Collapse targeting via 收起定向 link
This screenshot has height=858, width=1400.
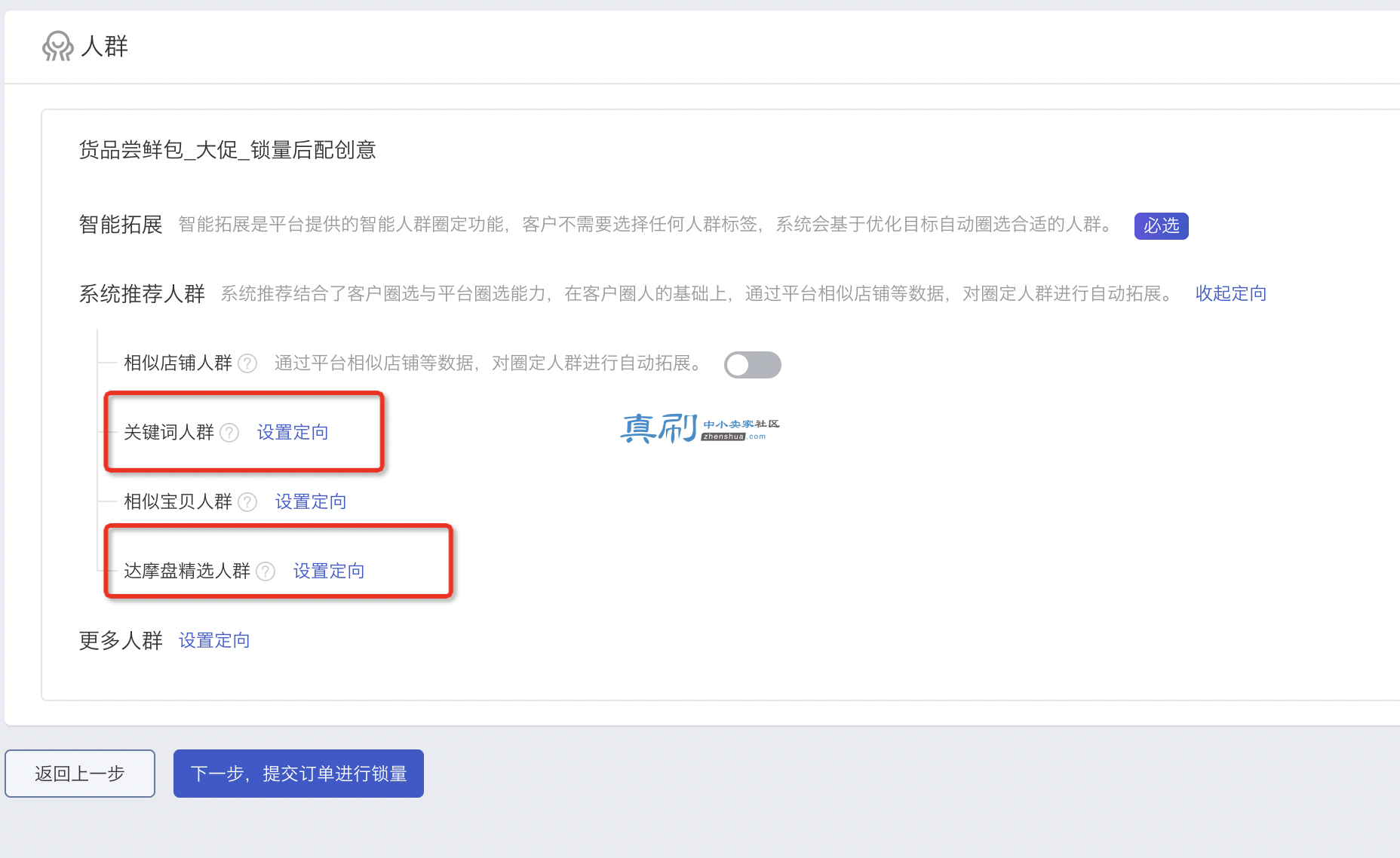(x=1230, y=293)
